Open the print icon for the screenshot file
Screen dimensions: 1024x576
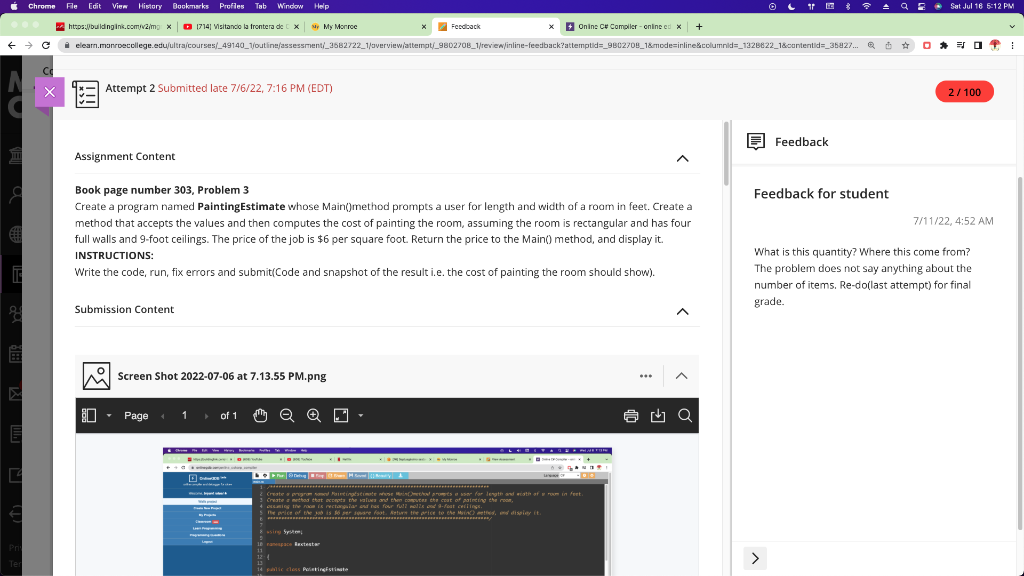click(631, 415)
